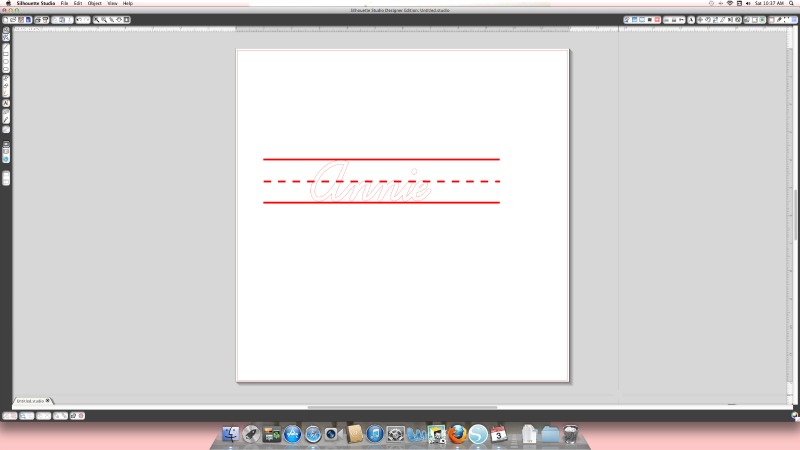Launch Firefox from the Dock
This screenshot has width=800, height=450.
458,434
